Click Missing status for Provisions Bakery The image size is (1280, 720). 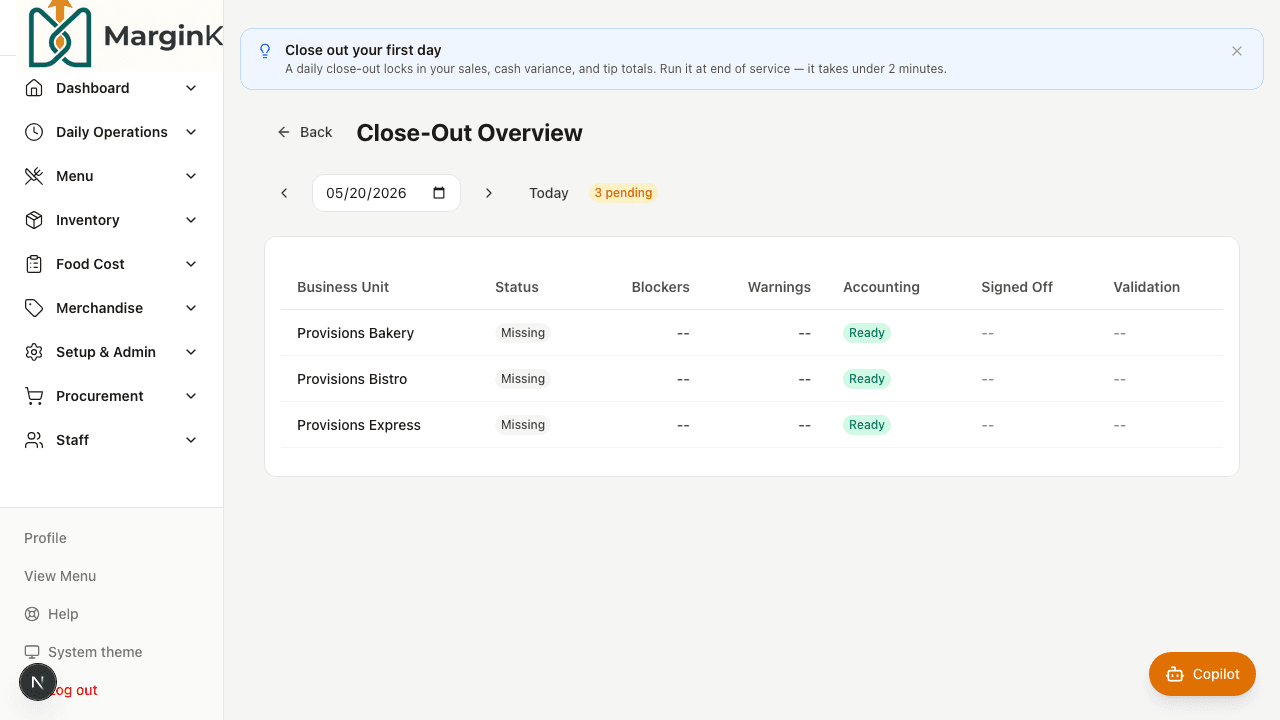tap(523, 333)
